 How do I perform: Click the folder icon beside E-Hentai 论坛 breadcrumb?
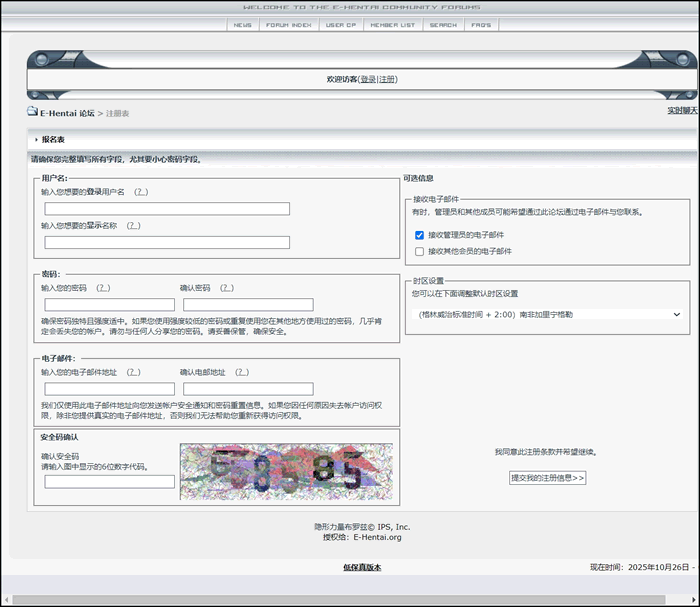32,112
